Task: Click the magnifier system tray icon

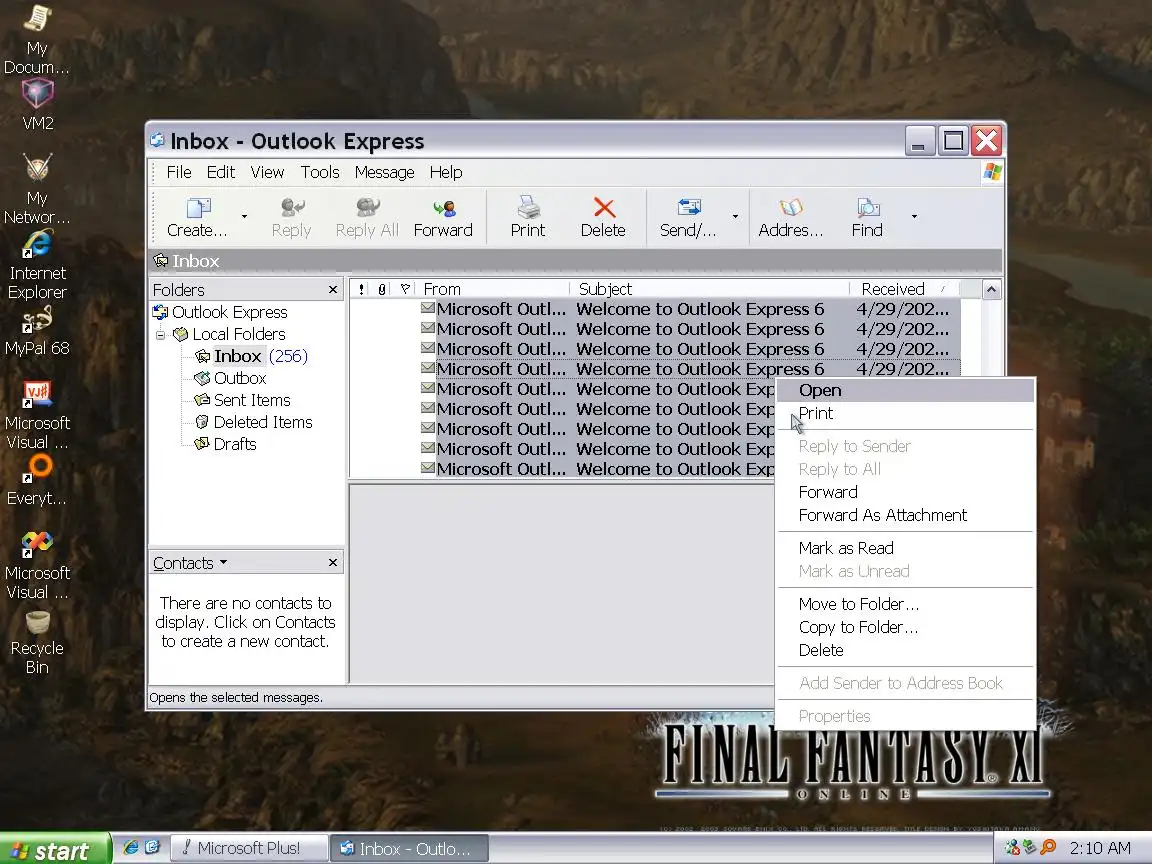Action: (x=1048, y=848)
